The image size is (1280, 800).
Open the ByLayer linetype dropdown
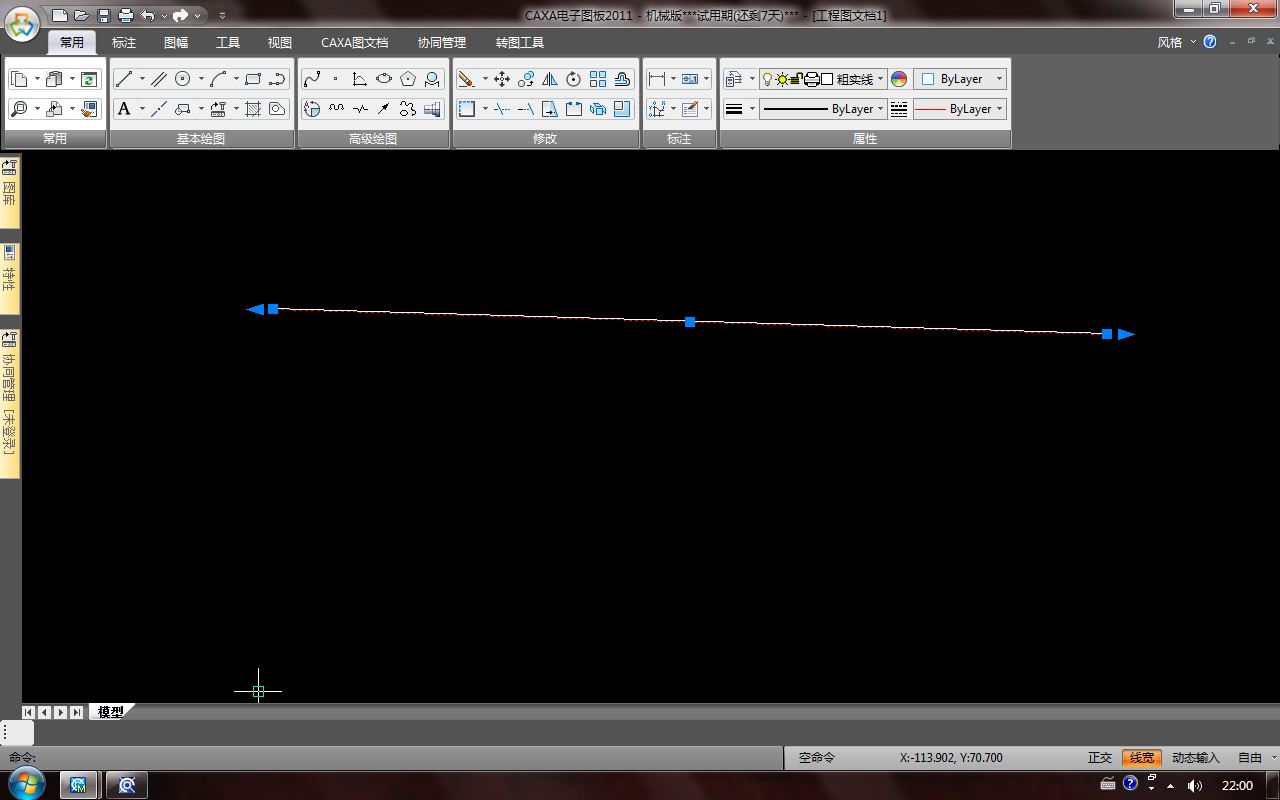(999, 109)
